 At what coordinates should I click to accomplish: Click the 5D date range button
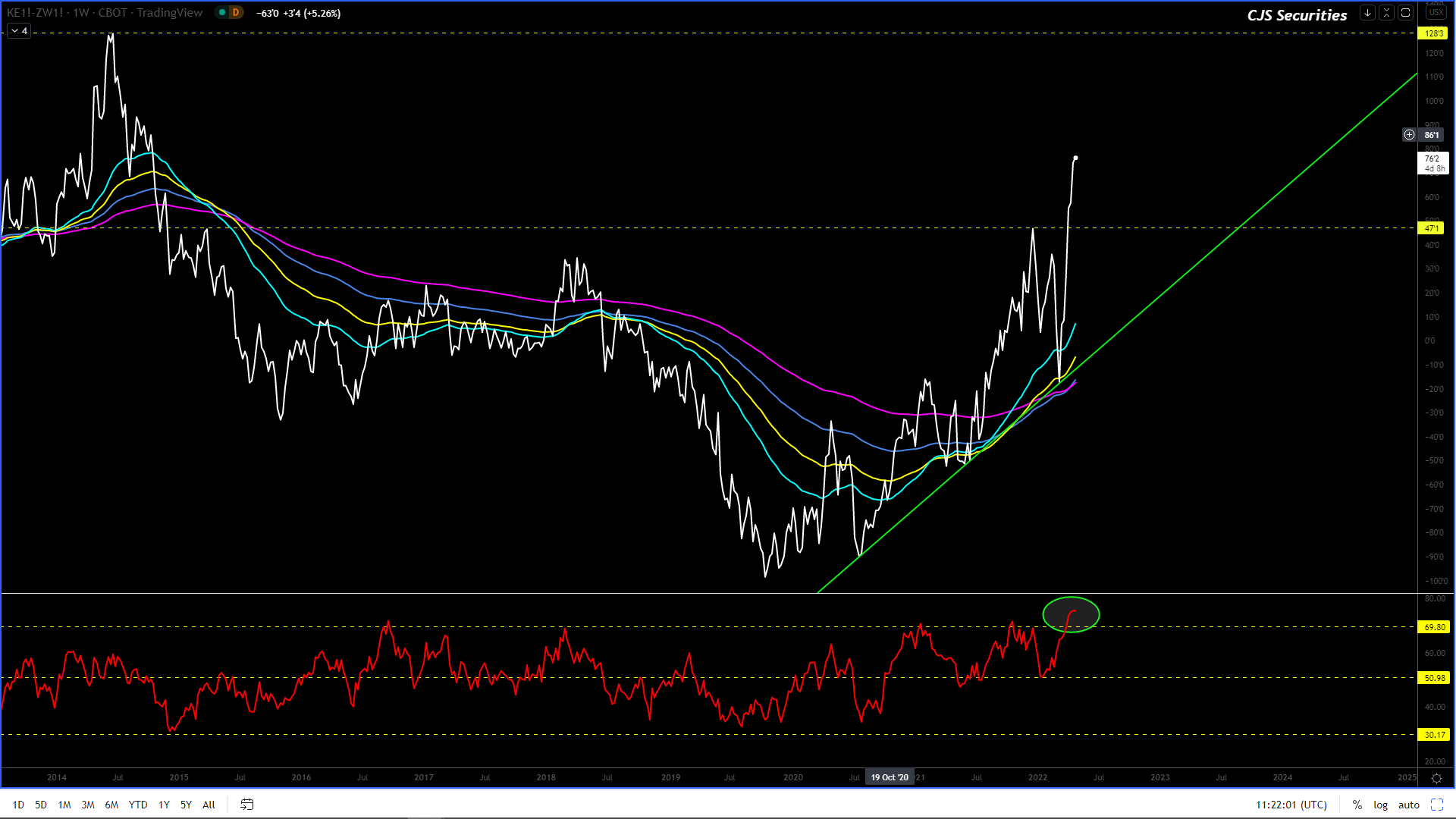41,805
